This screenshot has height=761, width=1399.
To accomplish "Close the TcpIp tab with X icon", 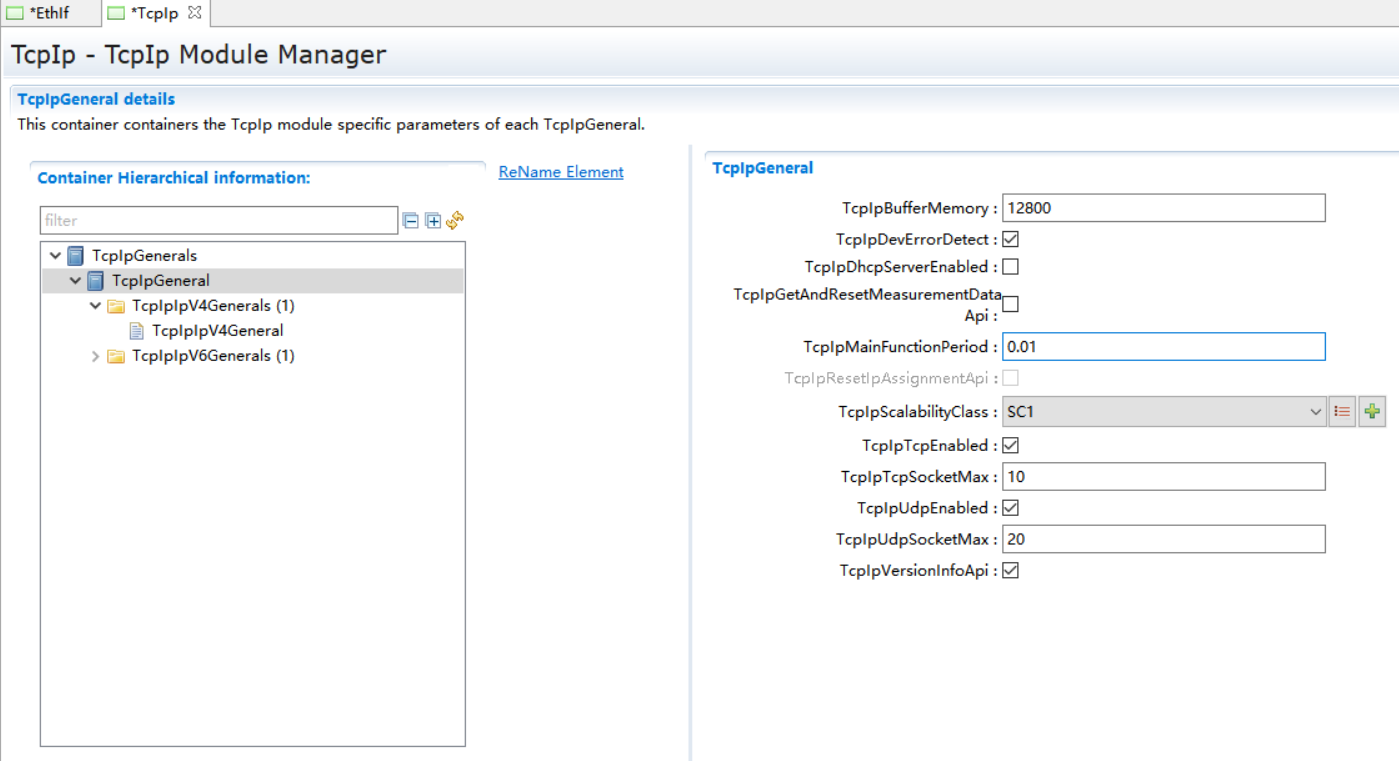I will [x=195, y=13].
